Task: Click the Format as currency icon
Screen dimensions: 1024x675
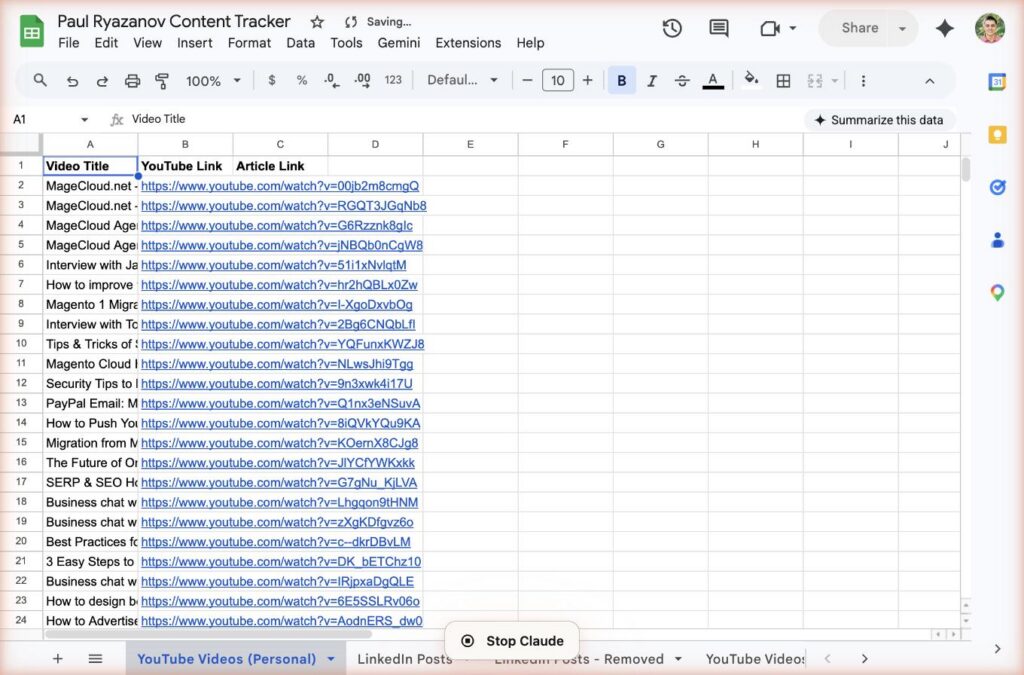Action: 273,80
